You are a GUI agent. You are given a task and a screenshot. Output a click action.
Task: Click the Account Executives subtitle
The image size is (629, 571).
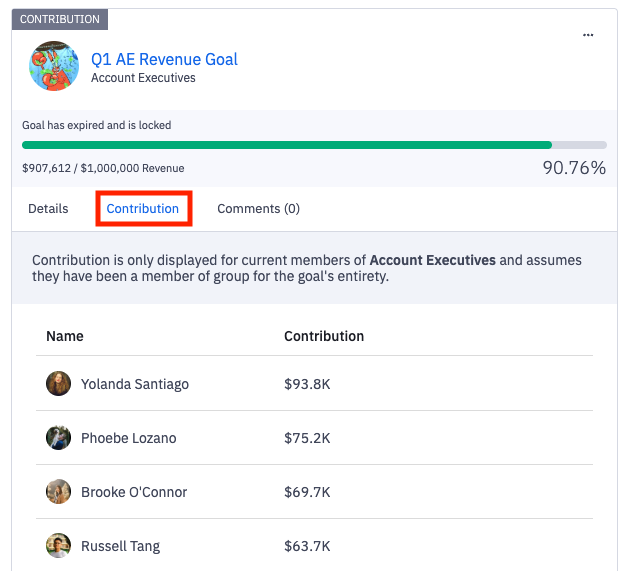coord(143,78)
